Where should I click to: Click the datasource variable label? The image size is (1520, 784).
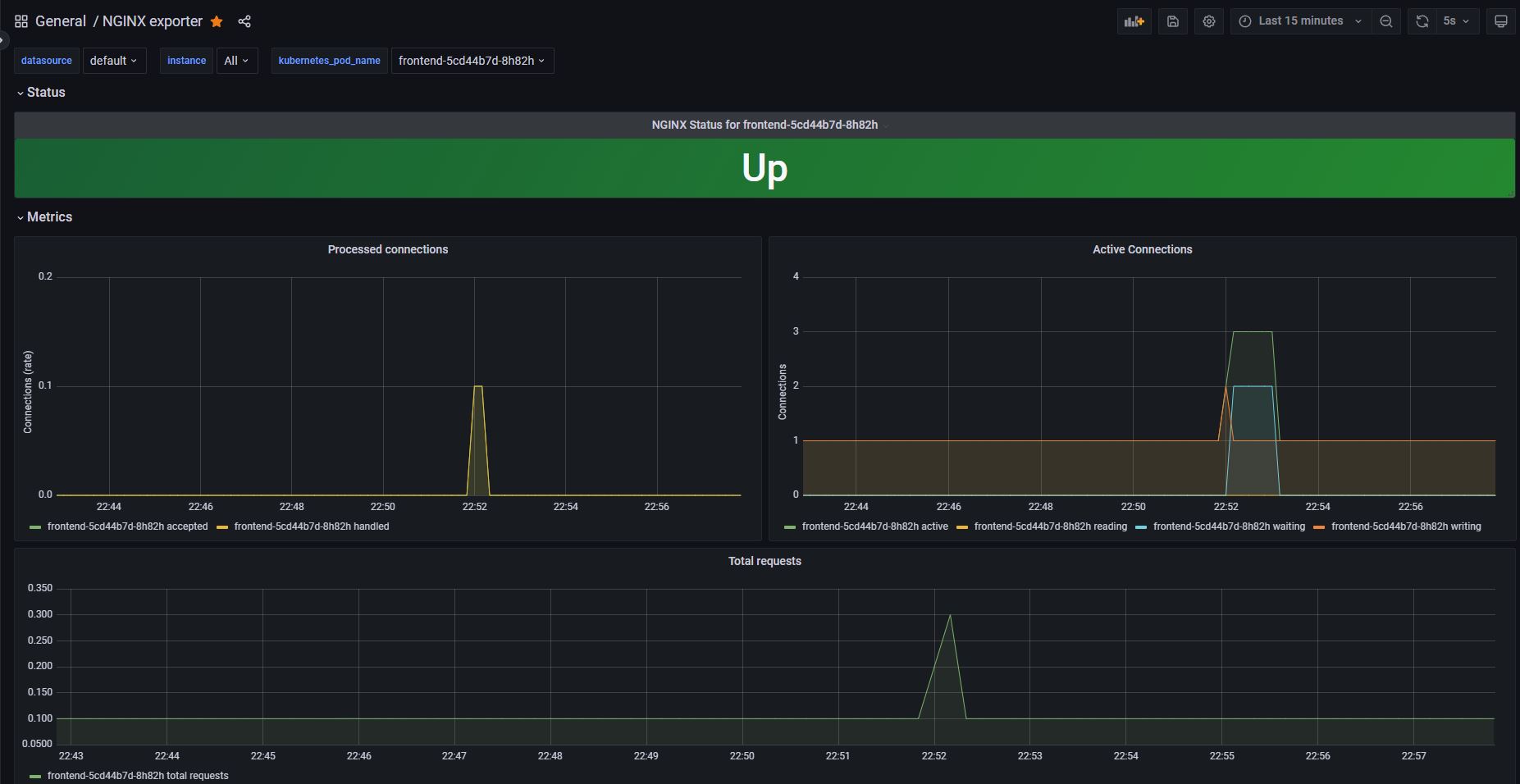pos(47,61)
